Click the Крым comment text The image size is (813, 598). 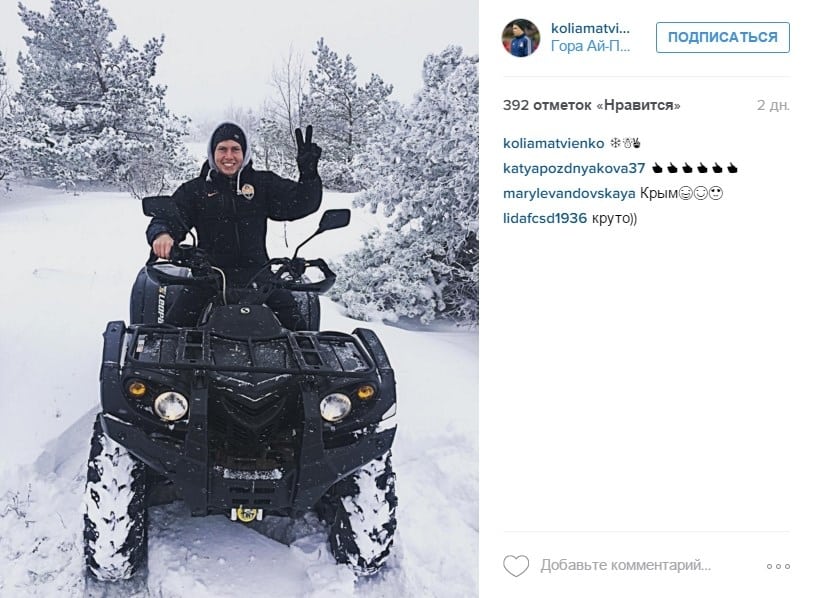point(659,194)
